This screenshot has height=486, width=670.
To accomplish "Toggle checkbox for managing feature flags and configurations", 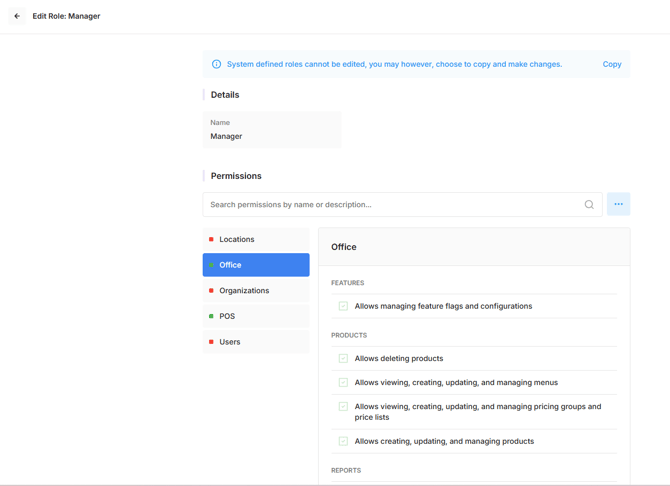I will 343,306.
